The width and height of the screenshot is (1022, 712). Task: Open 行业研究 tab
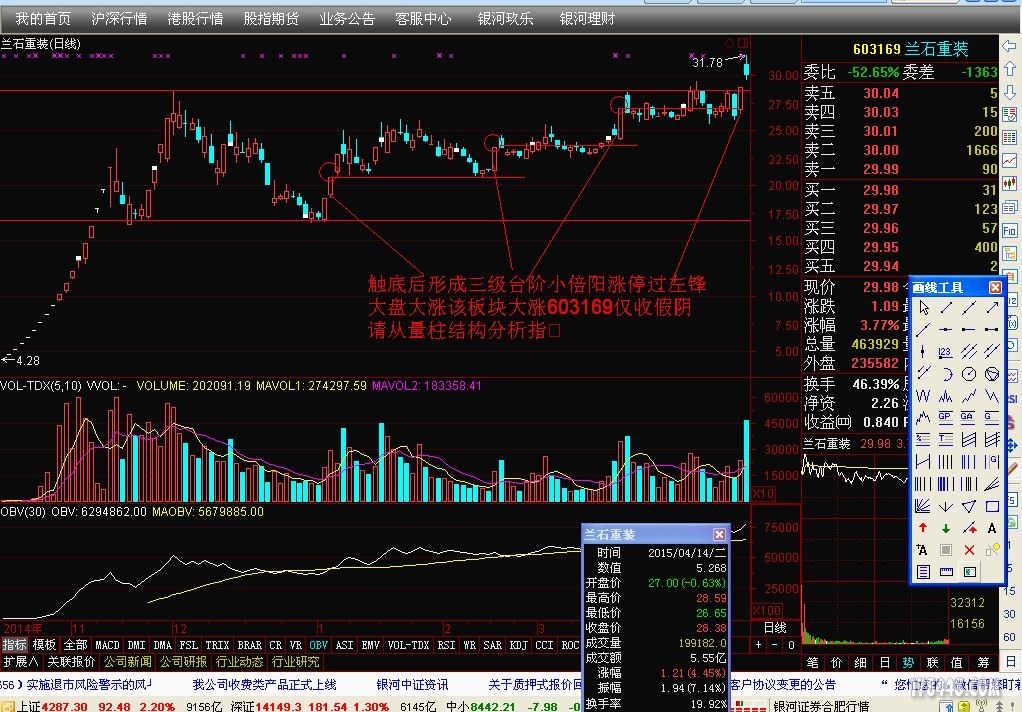[296, 662]
